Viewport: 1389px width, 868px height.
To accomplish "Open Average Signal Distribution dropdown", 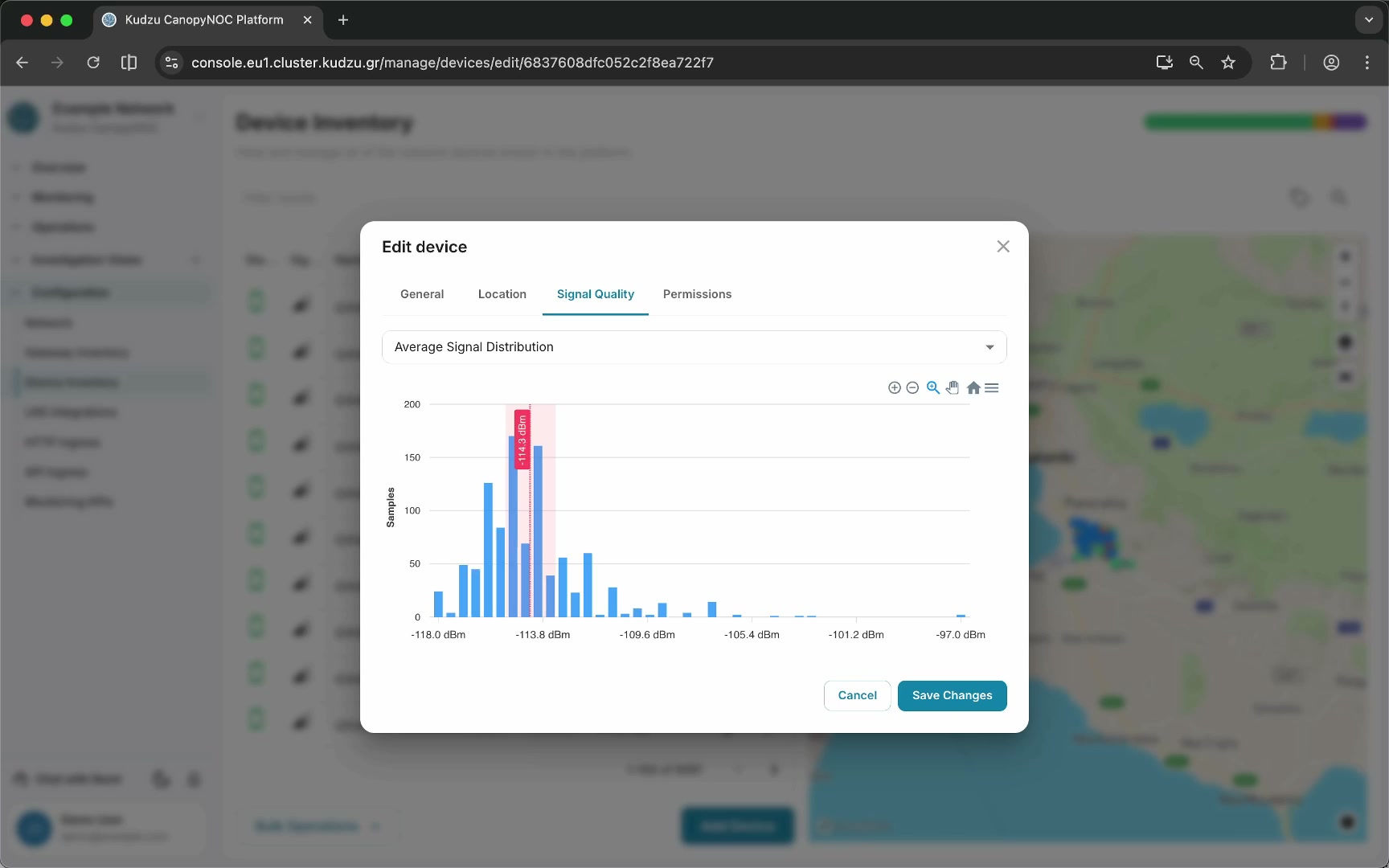I will tap(694, 347).
